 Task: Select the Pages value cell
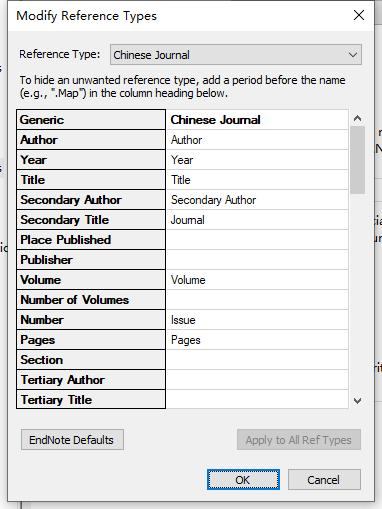257,340
